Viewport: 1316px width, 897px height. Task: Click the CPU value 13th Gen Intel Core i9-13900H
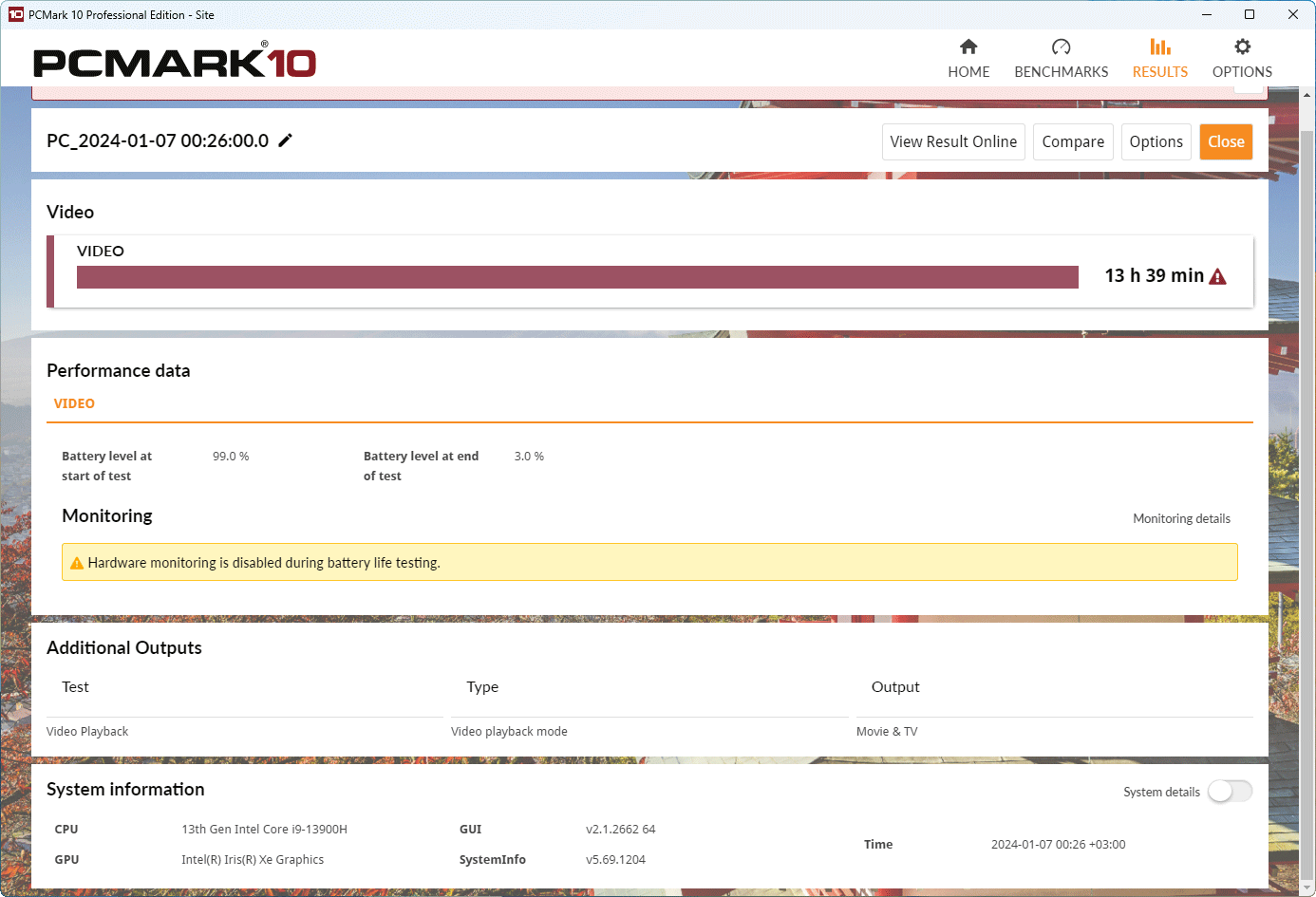264,830
